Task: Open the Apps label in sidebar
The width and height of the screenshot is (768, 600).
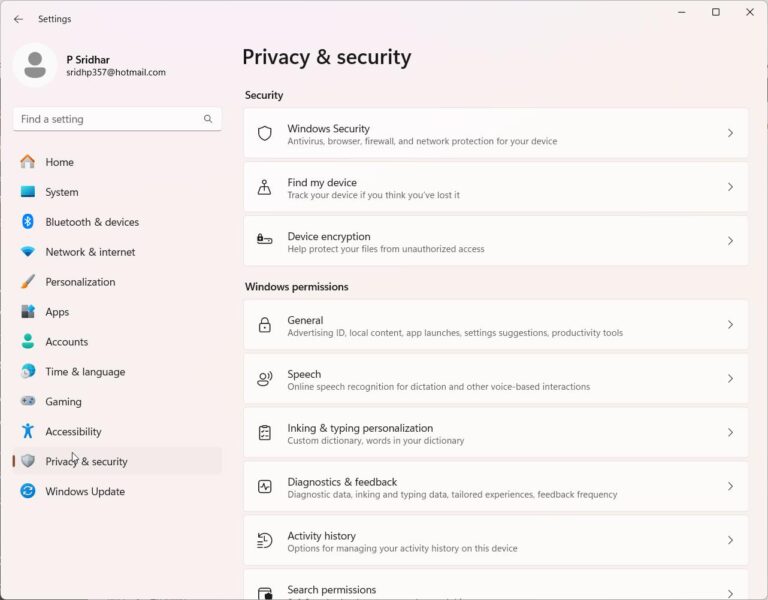Action: (x=57, y=312)
